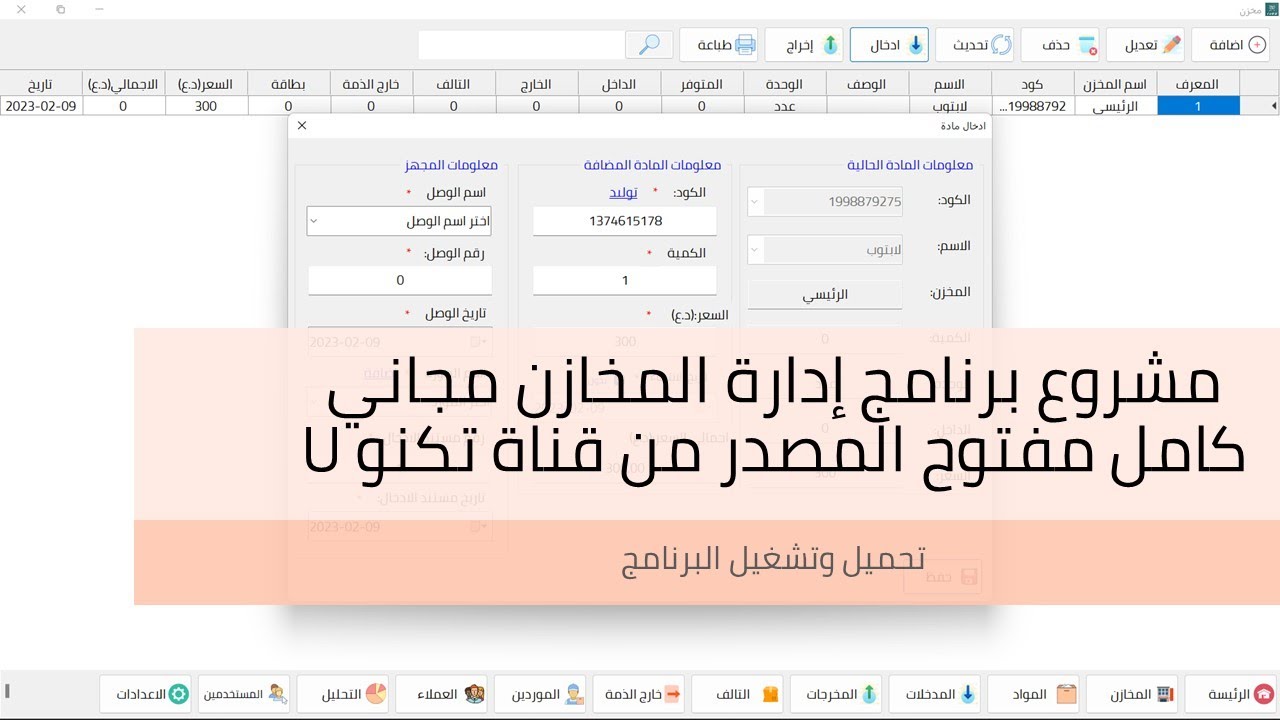Click the توليد generate code link

point(624,192)
